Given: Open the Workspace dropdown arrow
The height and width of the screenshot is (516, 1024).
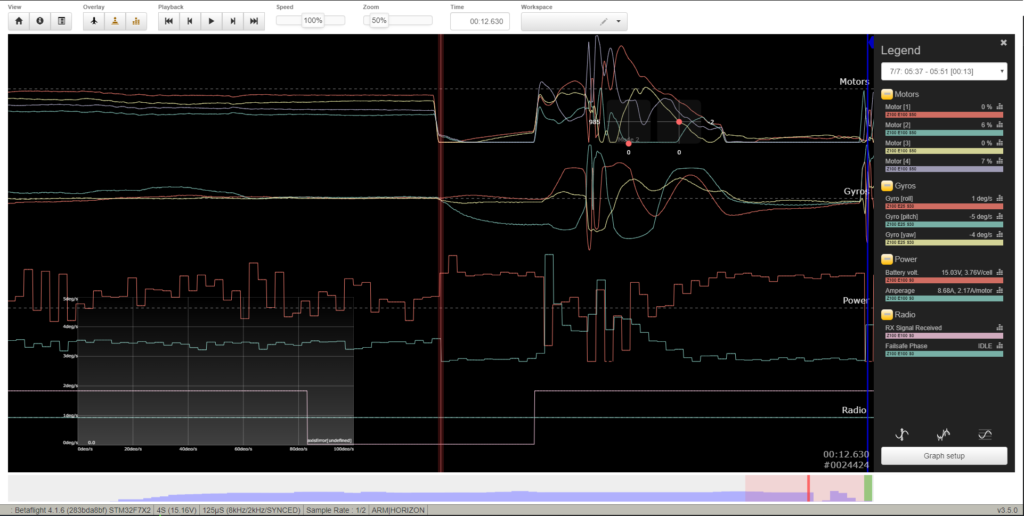Looking at the screenshot, I should (618, 22).
